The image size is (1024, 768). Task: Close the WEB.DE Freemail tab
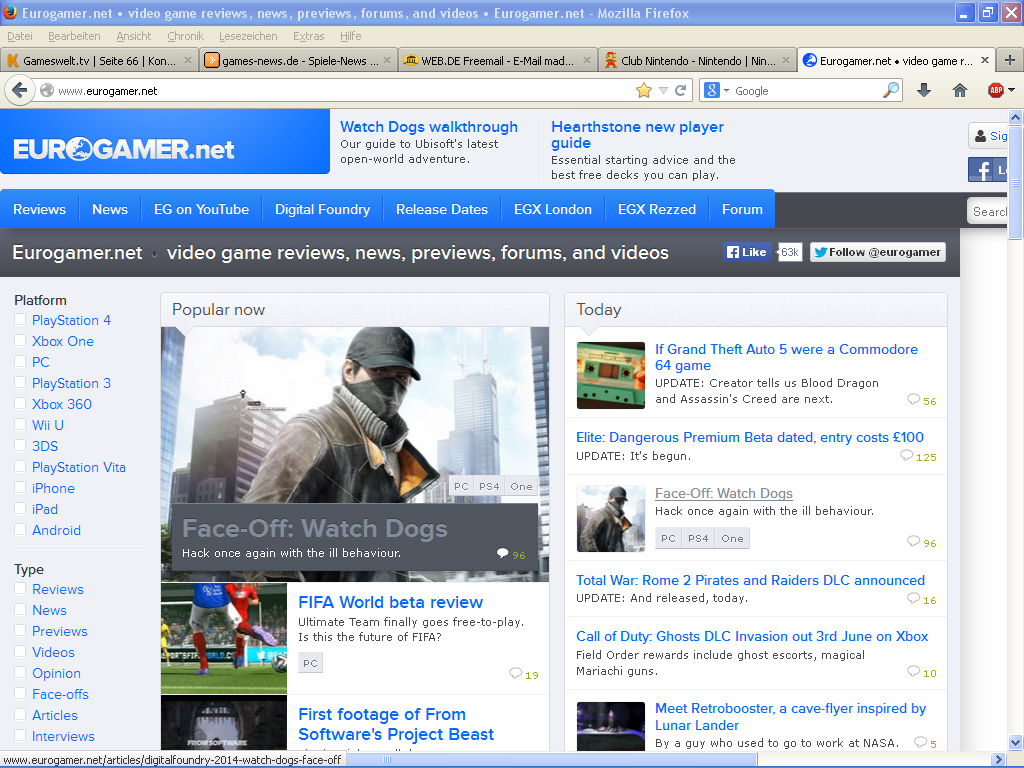coord(586,60)
